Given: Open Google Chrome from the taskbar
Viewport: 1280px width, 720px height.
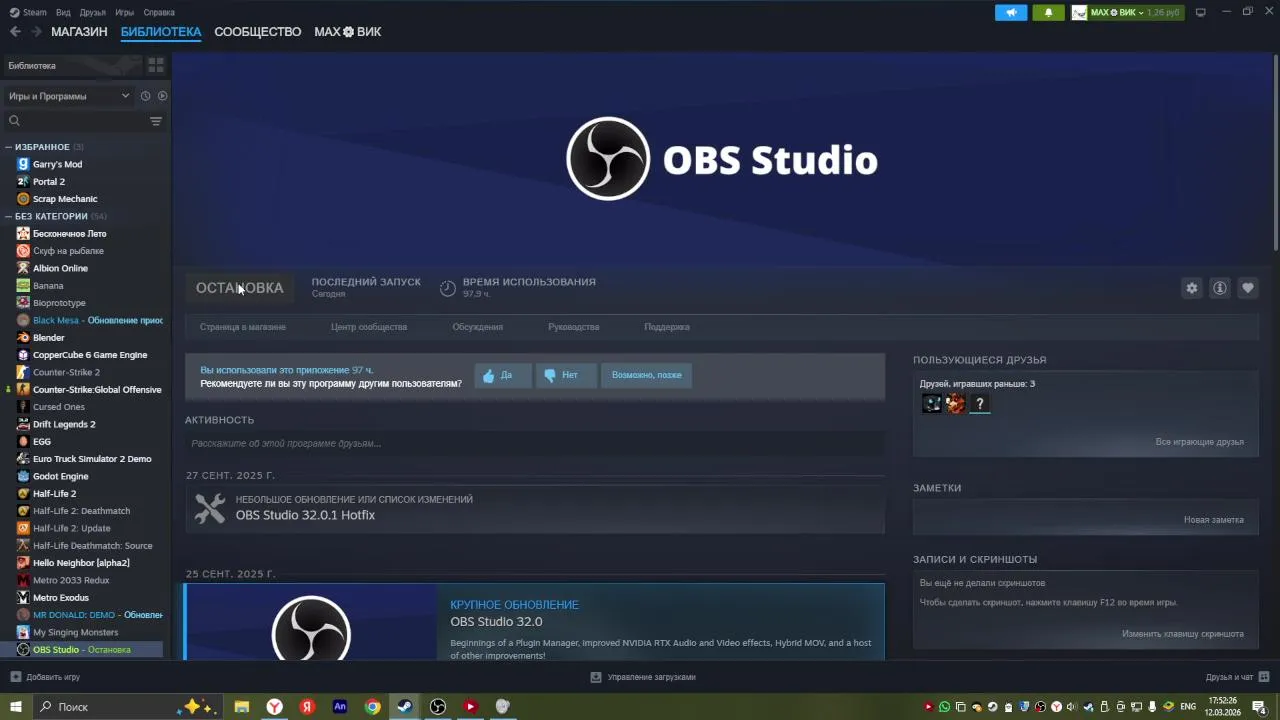Looking at the screenshot, I should coord(372,707).
